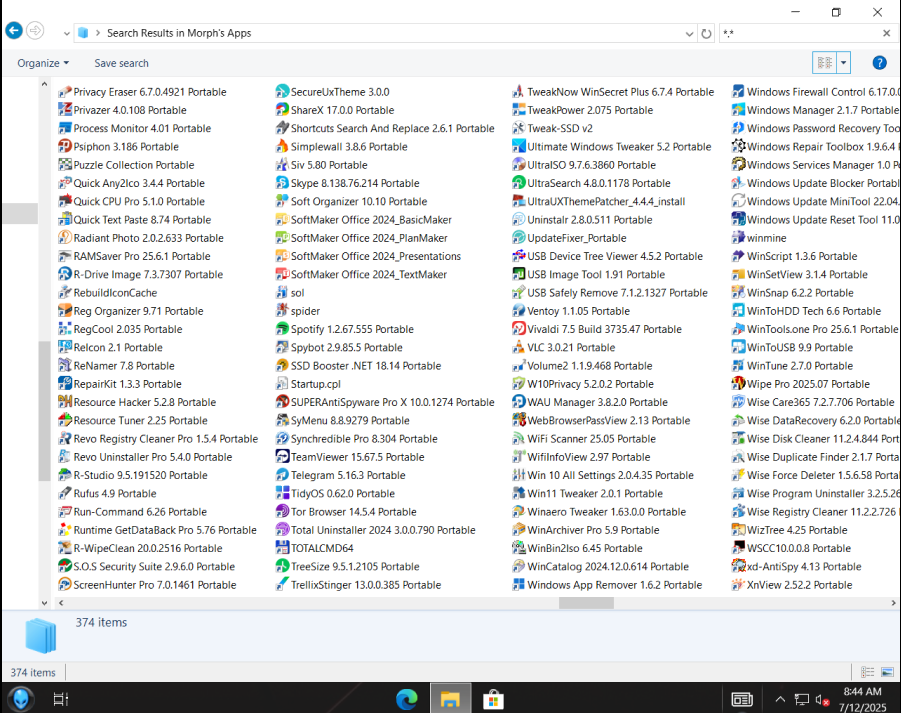The width and height of the screenshot is (901, 713).
Task: Select the Wipe Pro 2025.07 Portable icon
Action: pyautogui.click(x=738, y=384)
